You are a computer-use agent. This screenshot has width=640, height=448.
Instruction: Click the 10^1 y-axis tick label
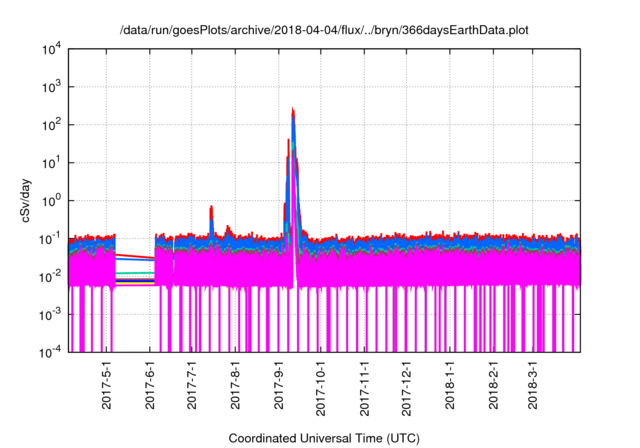[52, 163]
